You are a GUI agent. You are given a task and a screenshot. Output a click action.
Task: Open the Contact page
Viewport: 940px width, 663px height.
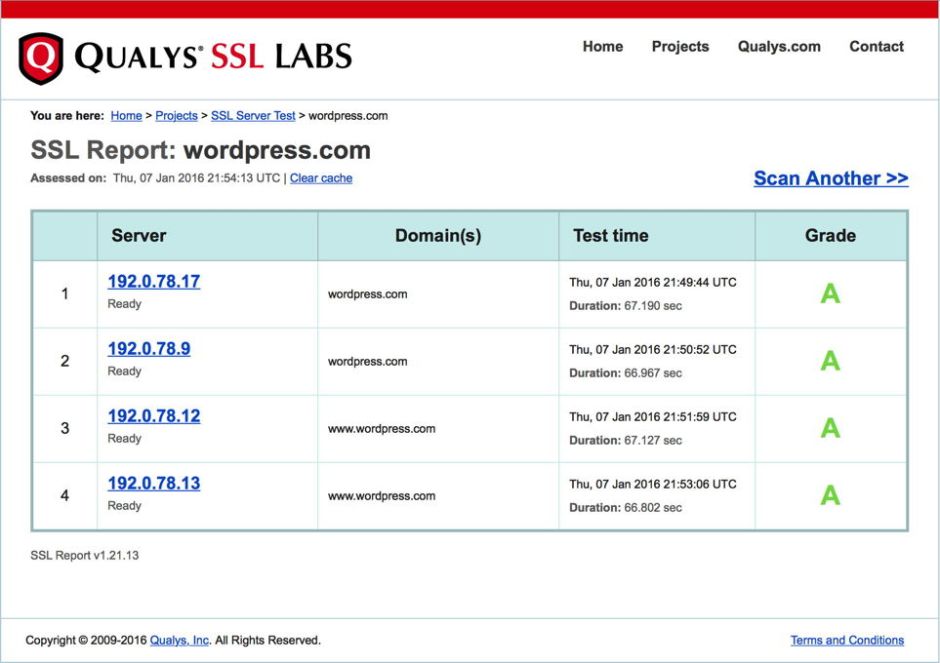[x=876, y=46]
